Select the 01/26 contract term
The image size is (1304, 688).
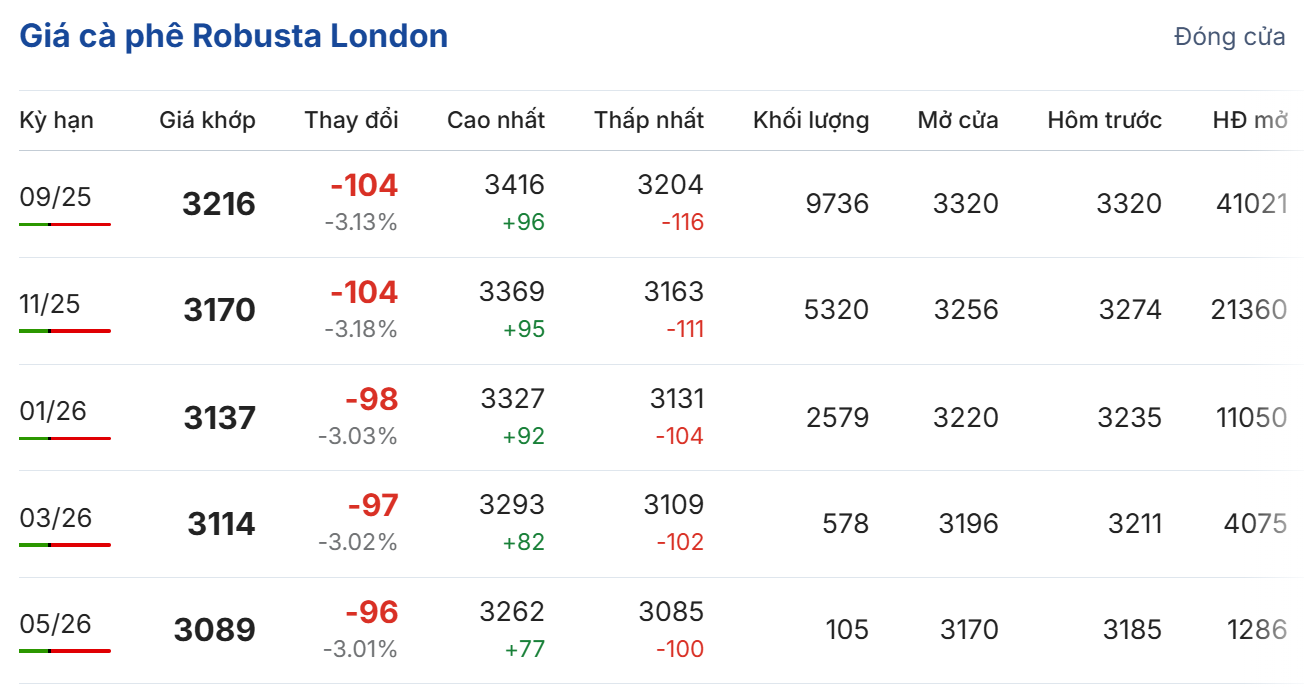(55, 411)
